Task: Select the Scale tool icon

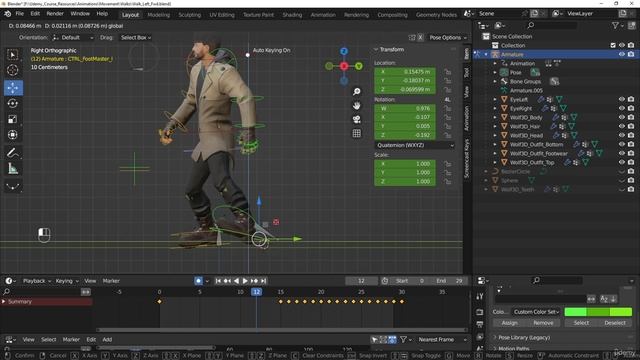Action: coord(13,119)
